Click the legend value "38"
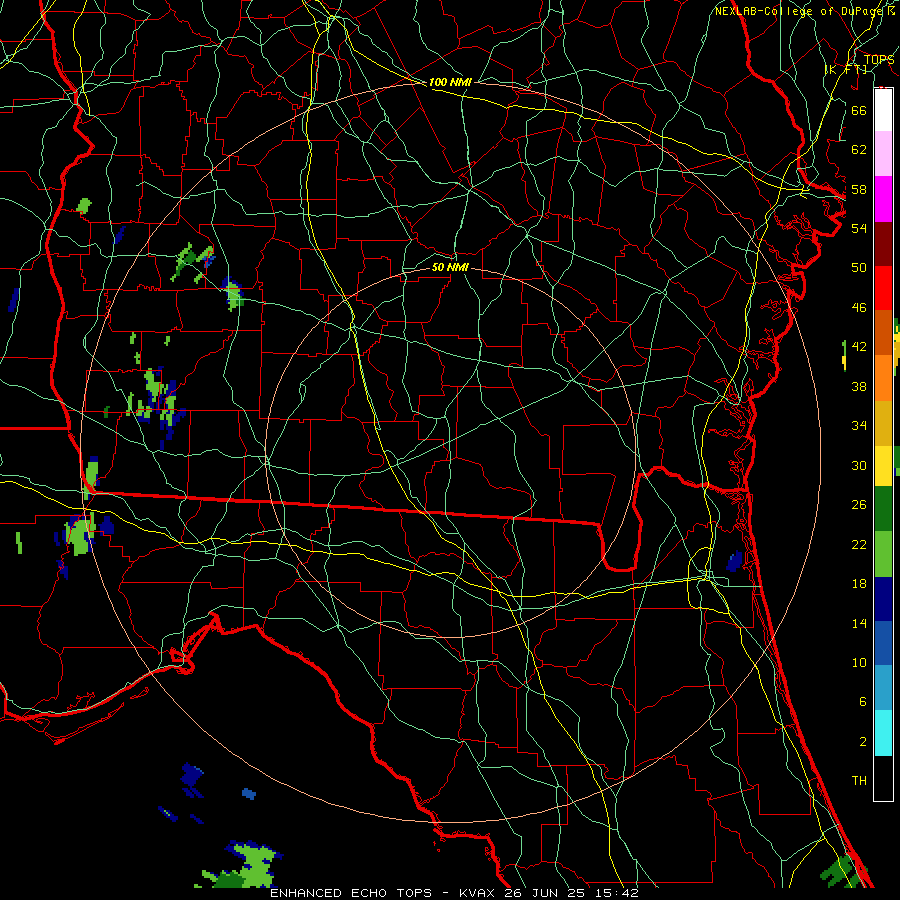 point(859,386)
